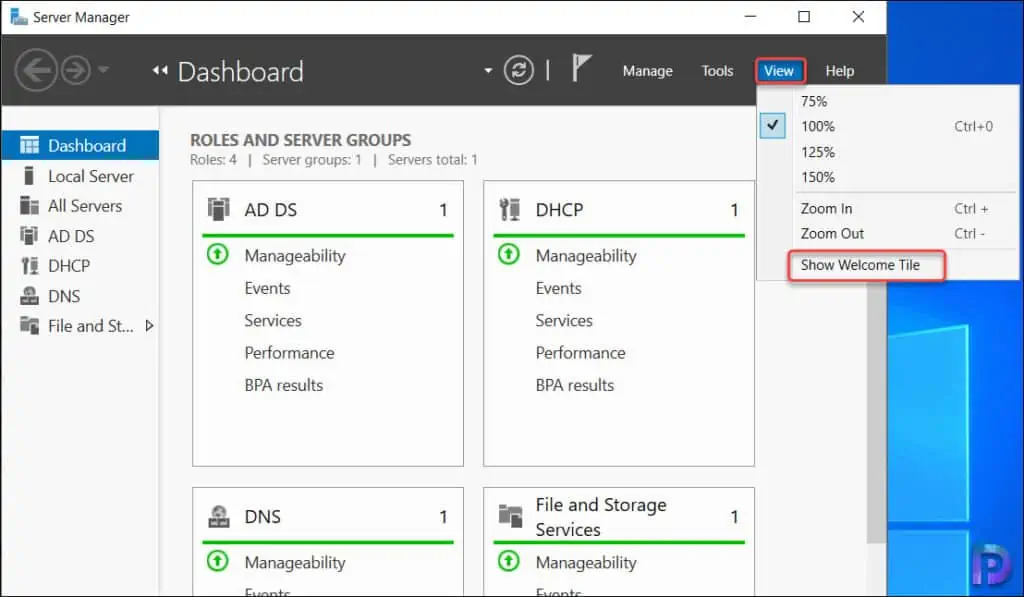This screenshot has width=1024, height=597.
Task: Set zoom to 150%
Action: click(889, 177)
